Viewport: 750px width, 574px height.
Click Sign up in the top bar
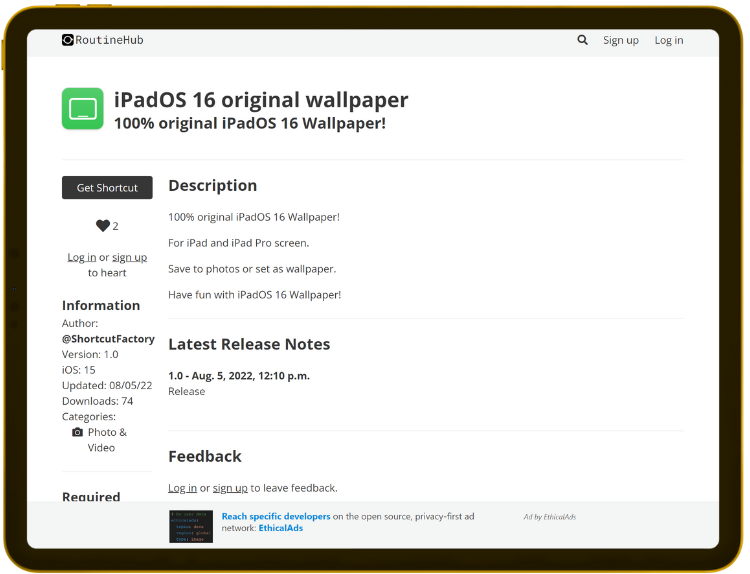[x=620, y=41]
